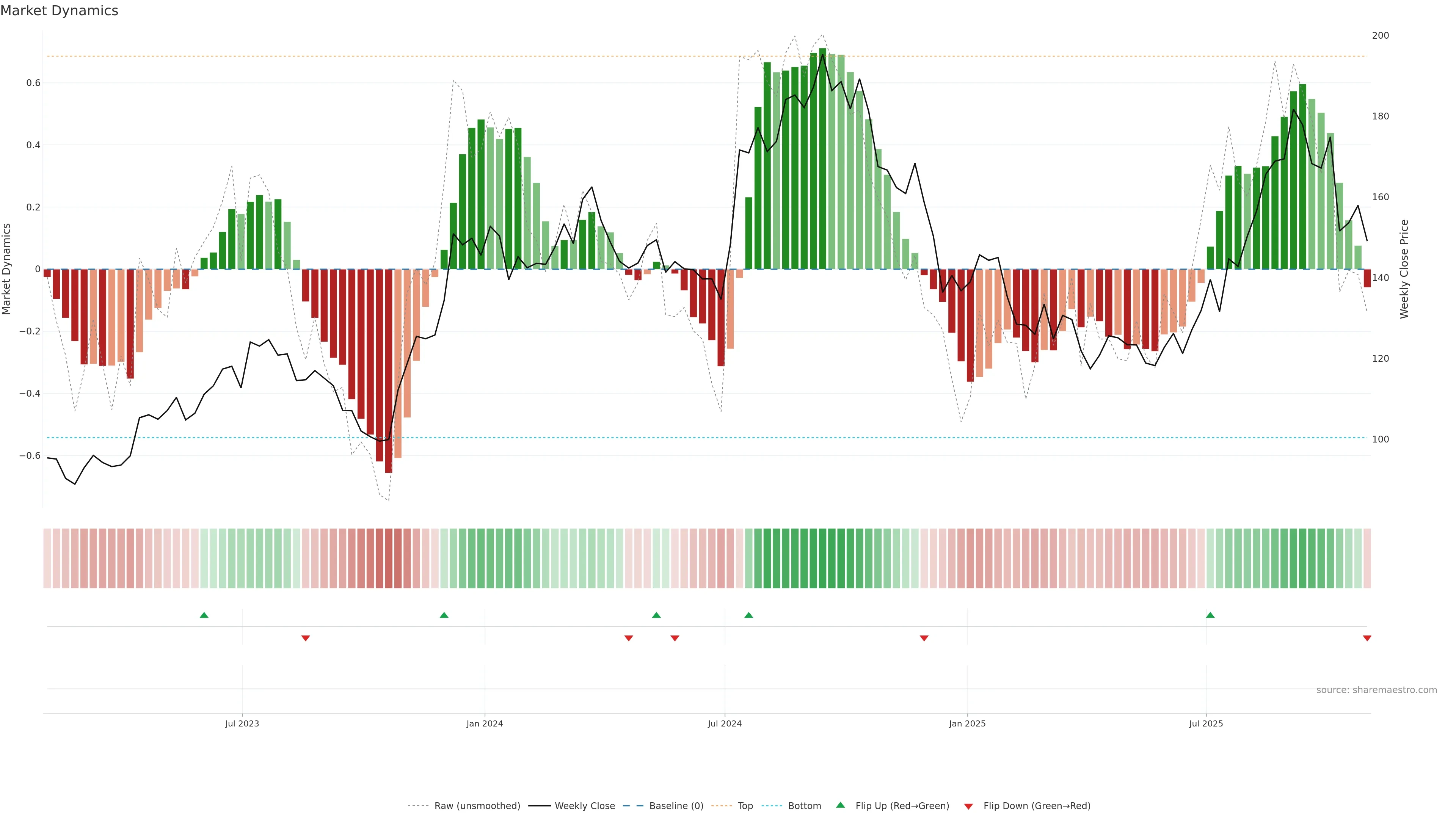This screenshot has width=1456, height=819.
Task: Toggle the Baseline (0) legend entry
Action: [676, 806]
